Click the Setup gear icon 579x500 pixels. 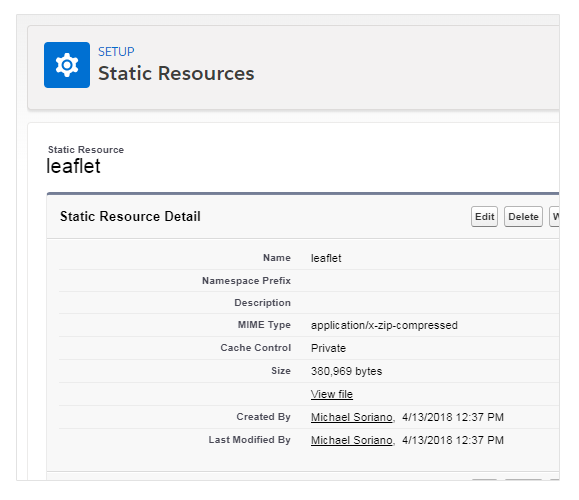(67, 65)
